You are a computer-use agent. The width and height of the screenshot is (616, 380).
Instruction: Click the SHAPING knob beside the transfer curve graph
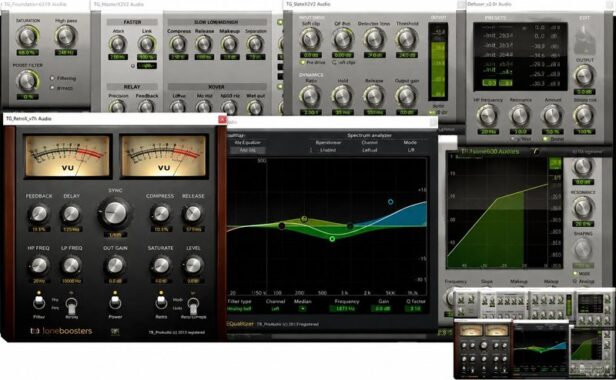coord(583,249)
